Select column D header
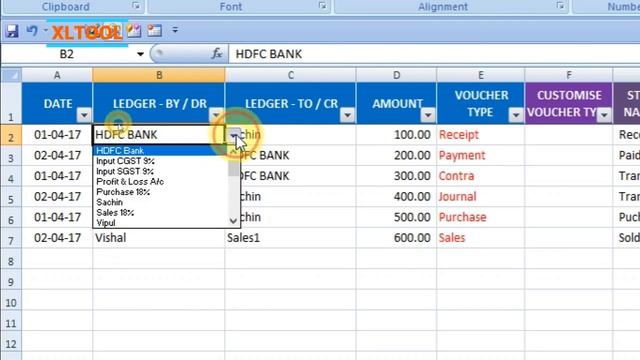640x360 pixels. point(396,75)
